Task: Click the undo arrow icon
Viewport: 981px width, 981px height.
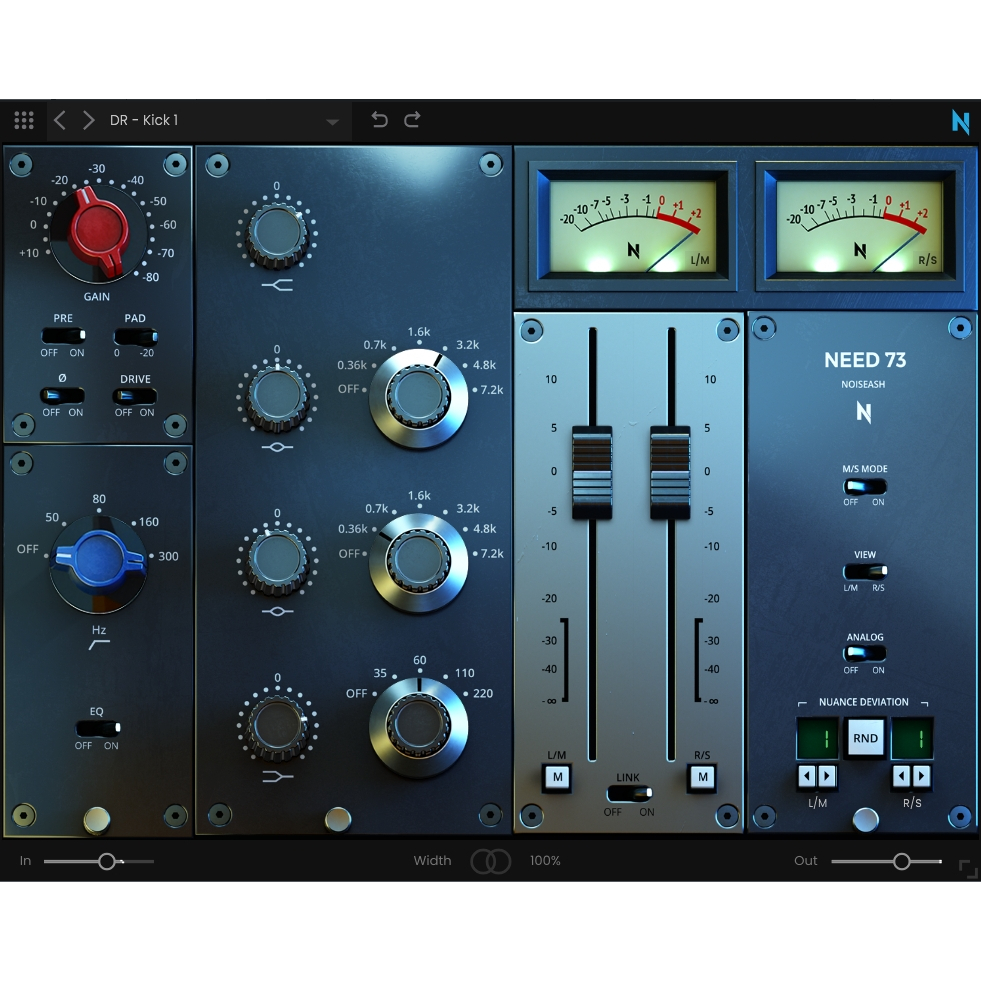Action: pos(379,120)
